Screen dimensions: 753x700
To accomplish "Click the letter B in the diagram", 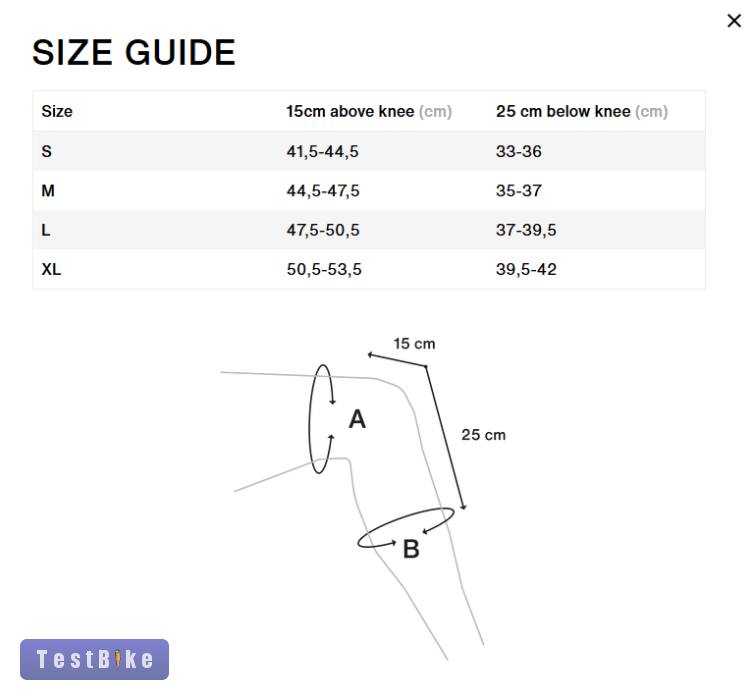I will [411, 549].
